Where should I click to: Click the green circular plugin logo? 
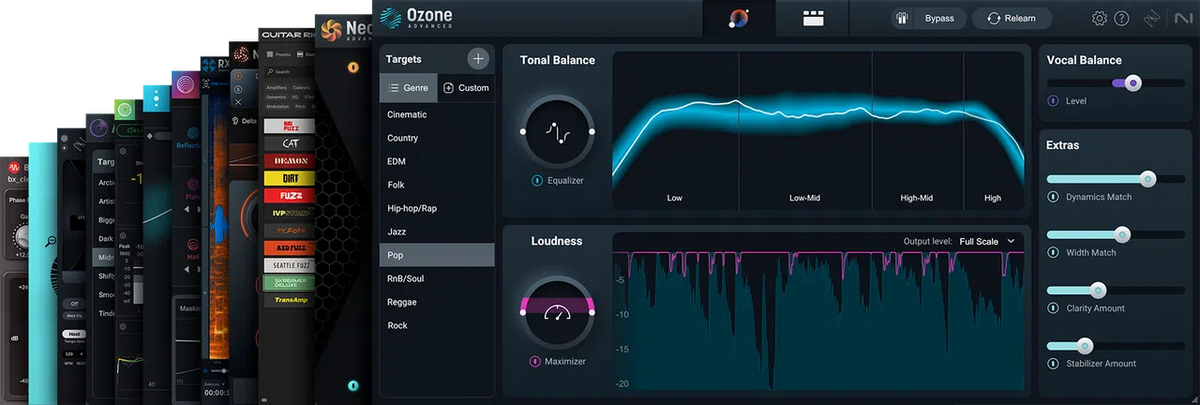pyautogui.click(x=125, y=109)
